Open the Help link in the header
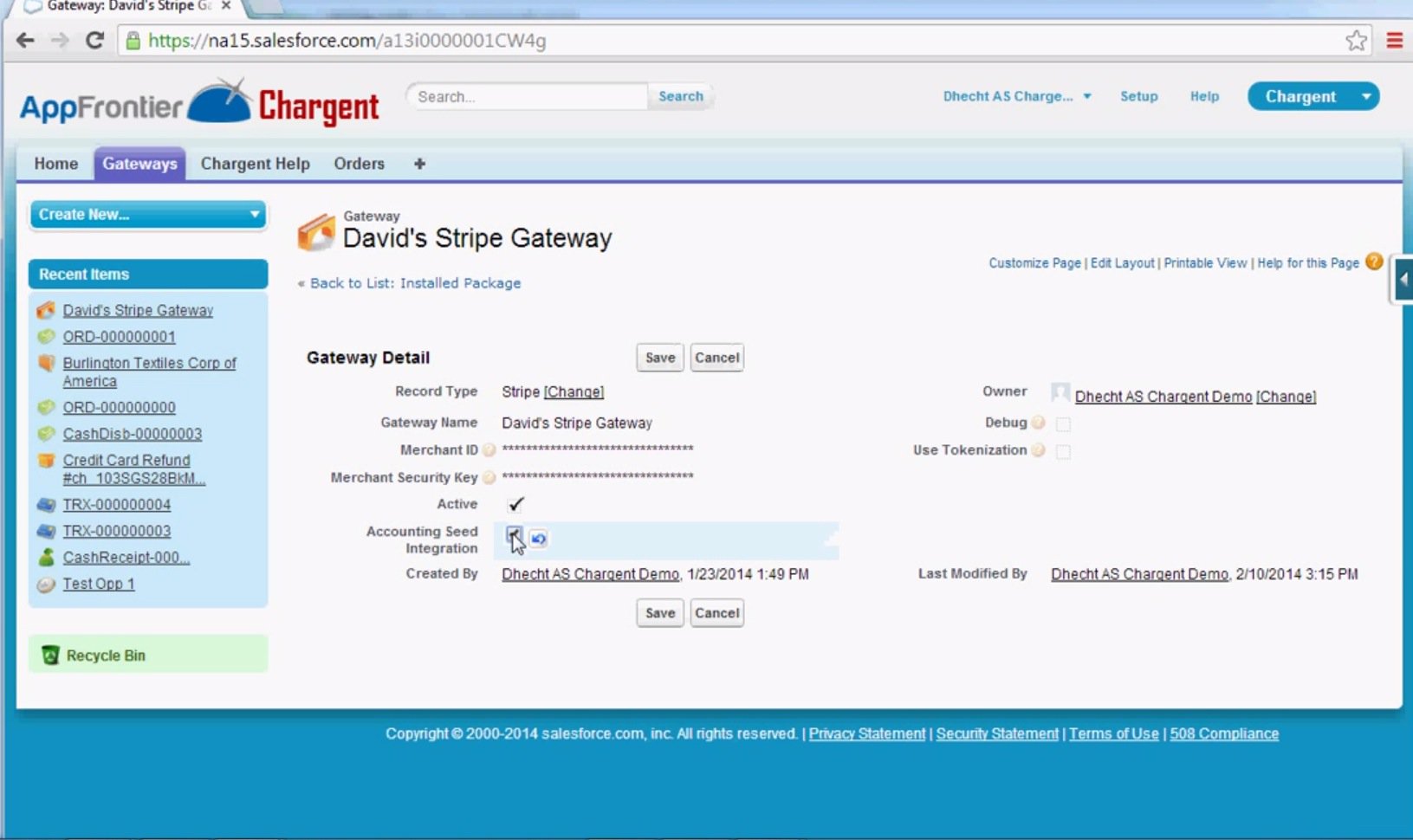The image size is (1413, 840). (1204, 96)
